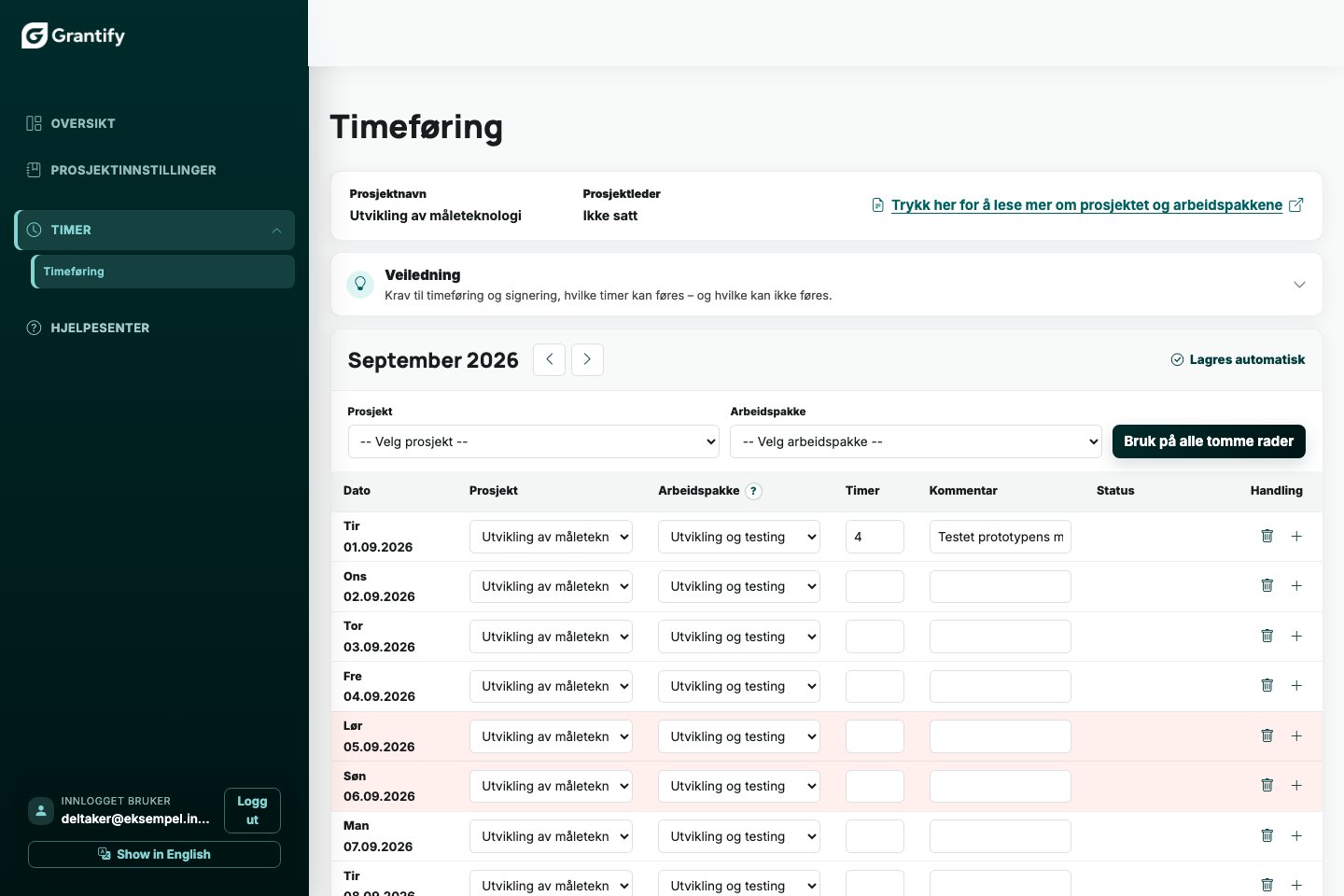Go to next month
This screenshot has width=1344, height=896.
click(587, 359)
